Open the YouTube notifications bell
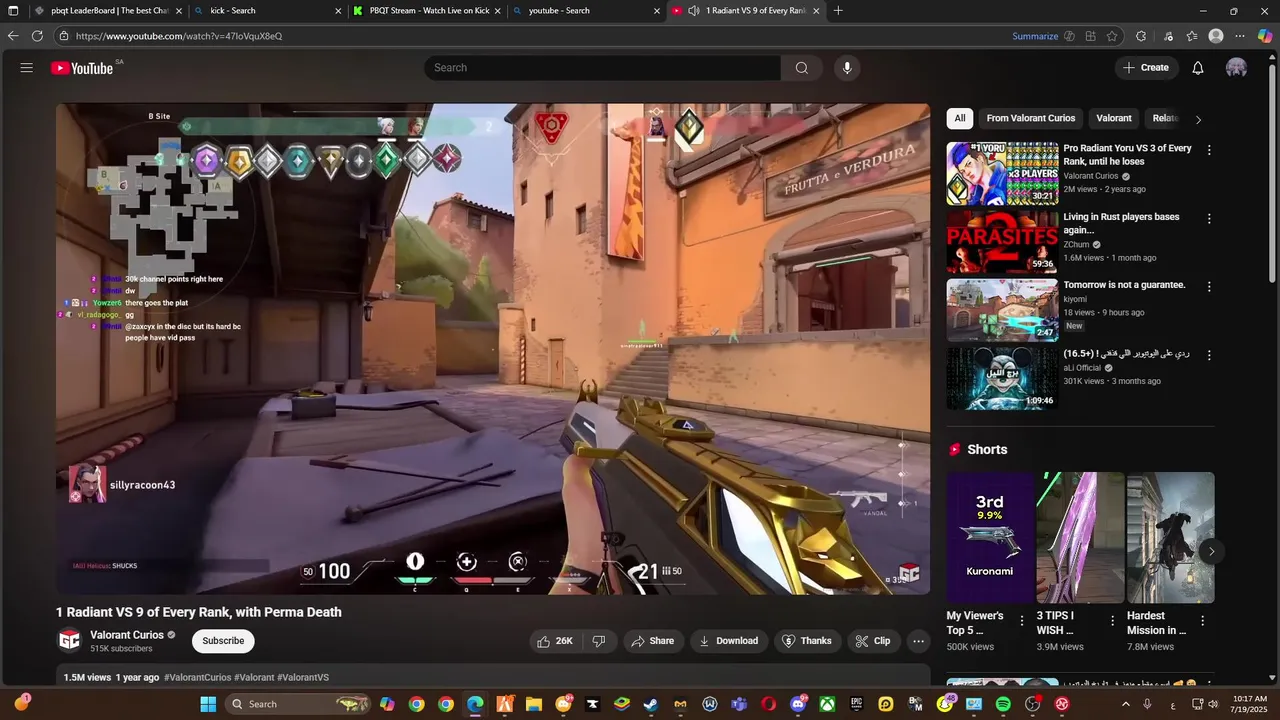Viewport: 1280px width, 720px height. click(x=1198, y=68)
